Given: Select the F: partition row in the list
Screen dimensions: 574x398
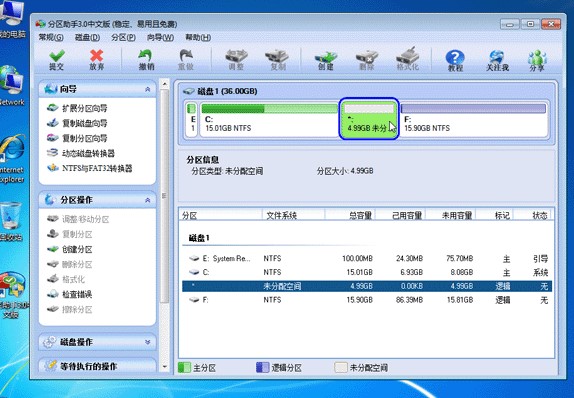Looking at the screenshot, I should pyautogui.click(x=367, y=300).
